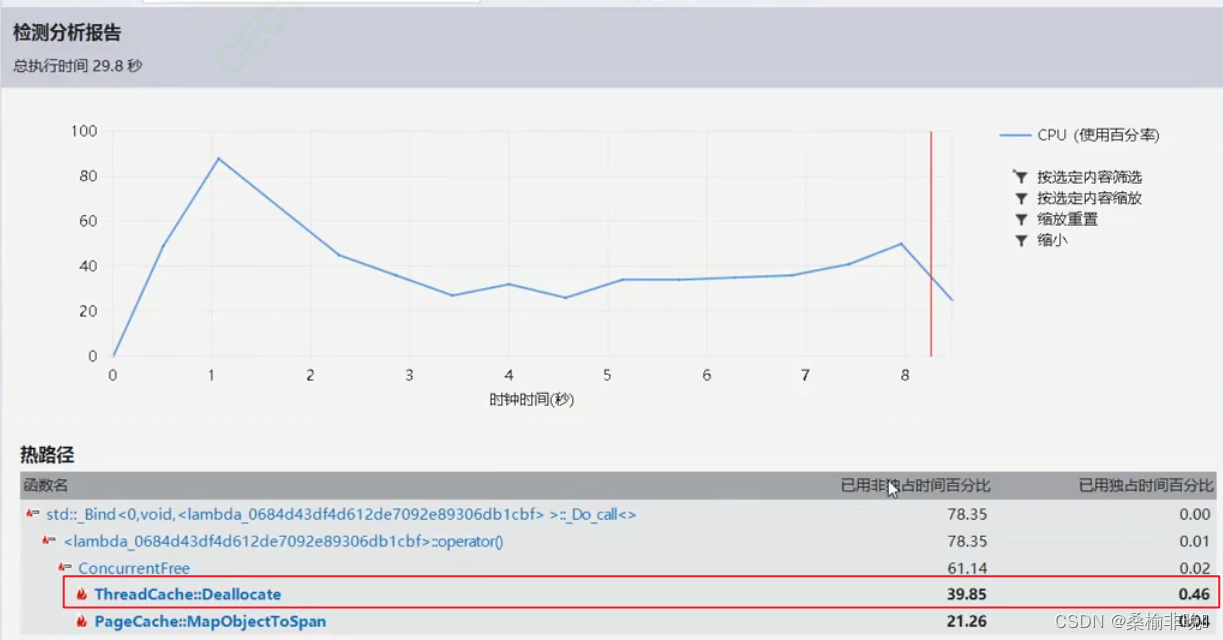Click the 时钟时间(秒) axis label
Image resolution: width=1223 pixels, height=640 pixels.
click(x=532, y=399)
